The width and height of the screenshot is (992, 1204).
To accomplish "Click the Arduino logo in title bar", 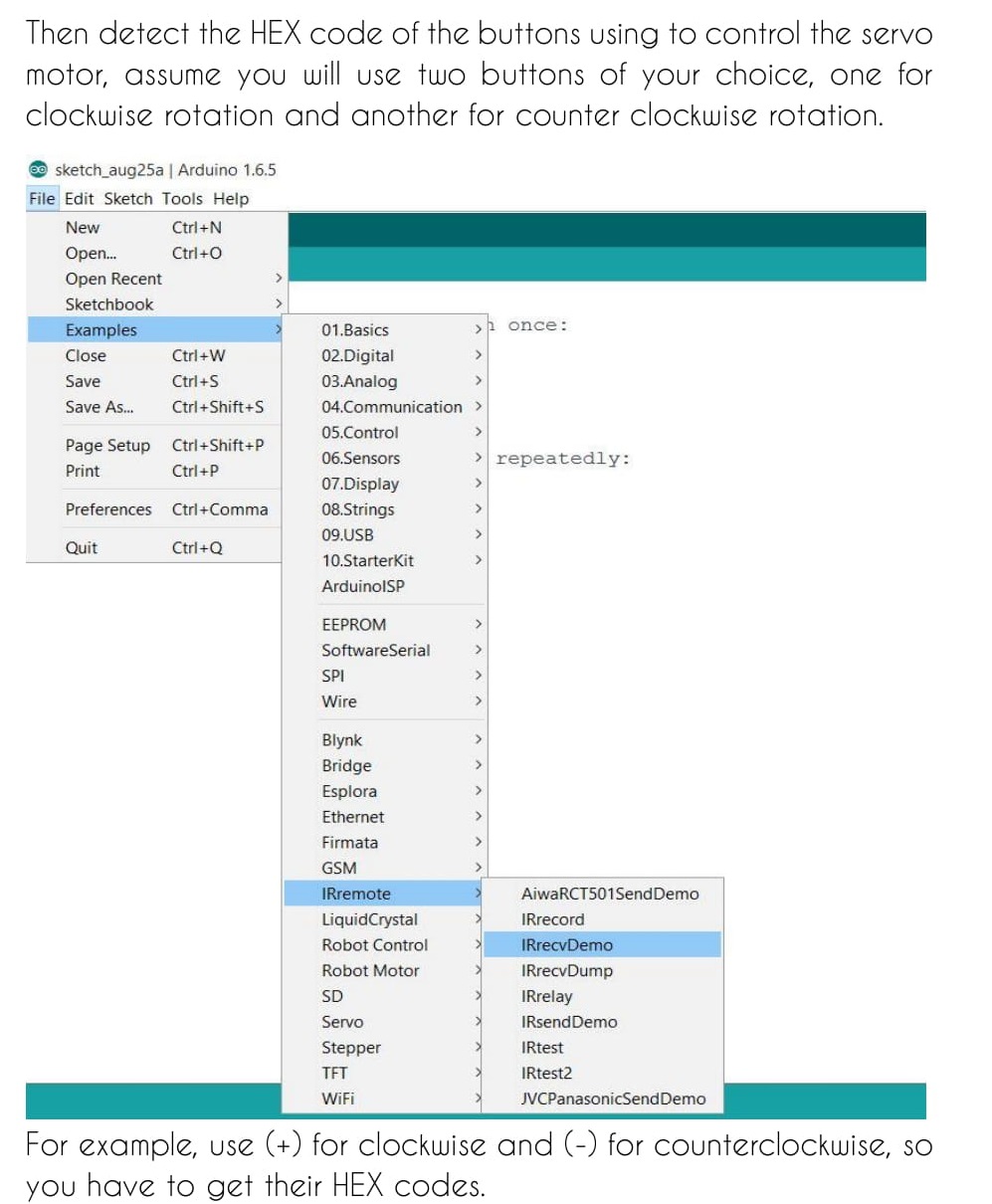I will click(x=38, y=169).
